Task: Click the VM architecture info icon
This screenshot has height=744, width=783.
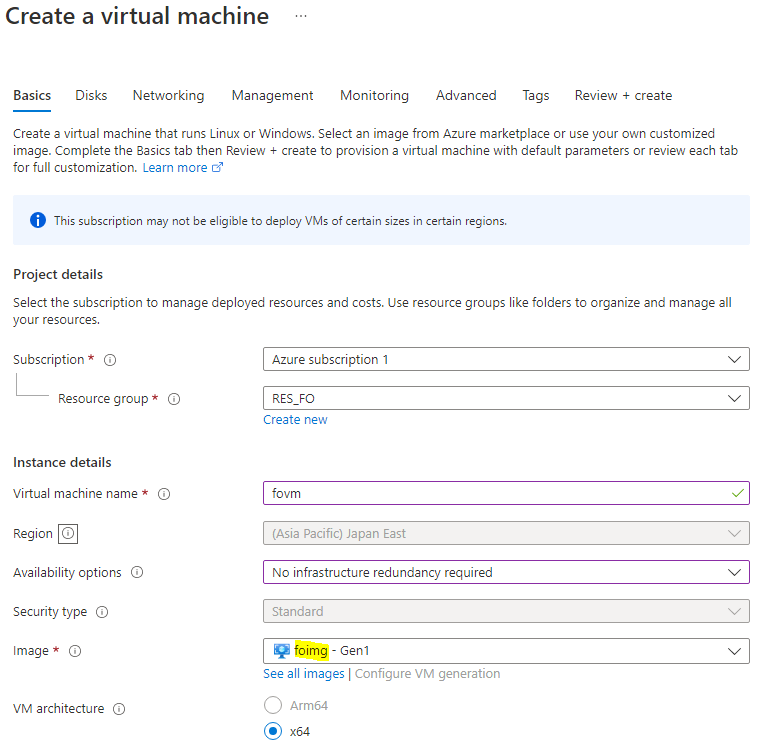Action: [119, 709]
